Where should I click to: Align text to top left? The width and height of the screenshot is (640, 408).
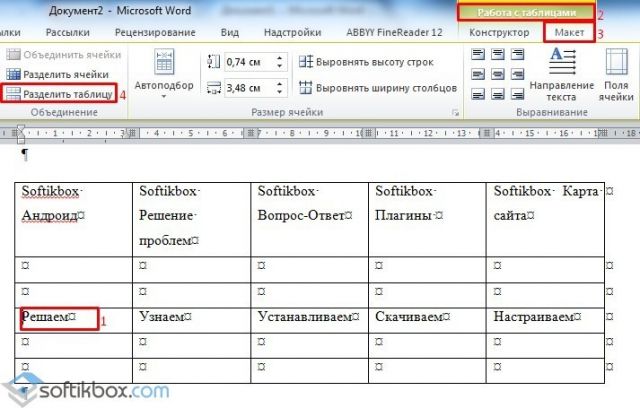[x=478, y=54]
